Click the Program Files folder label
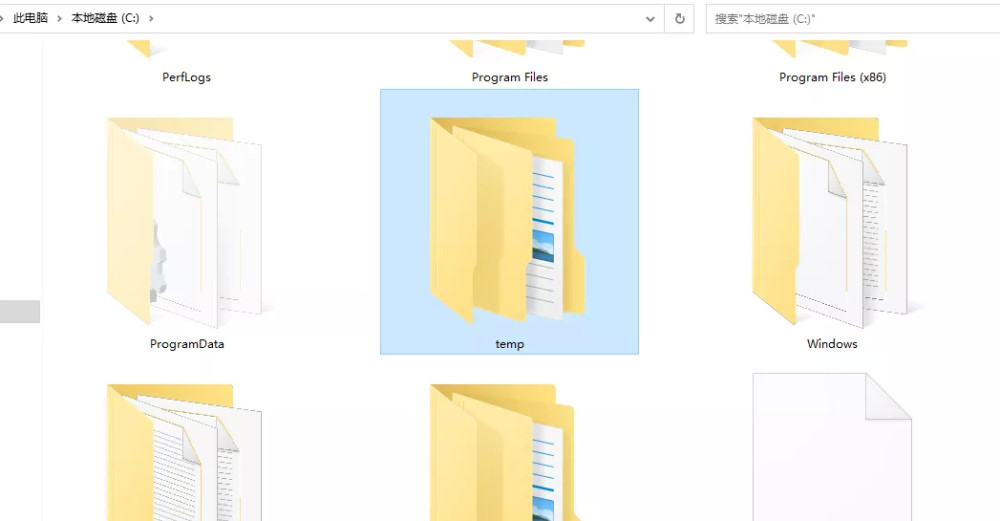The image size is (1000, 521). pyautogui.click(x=510, y=77)
